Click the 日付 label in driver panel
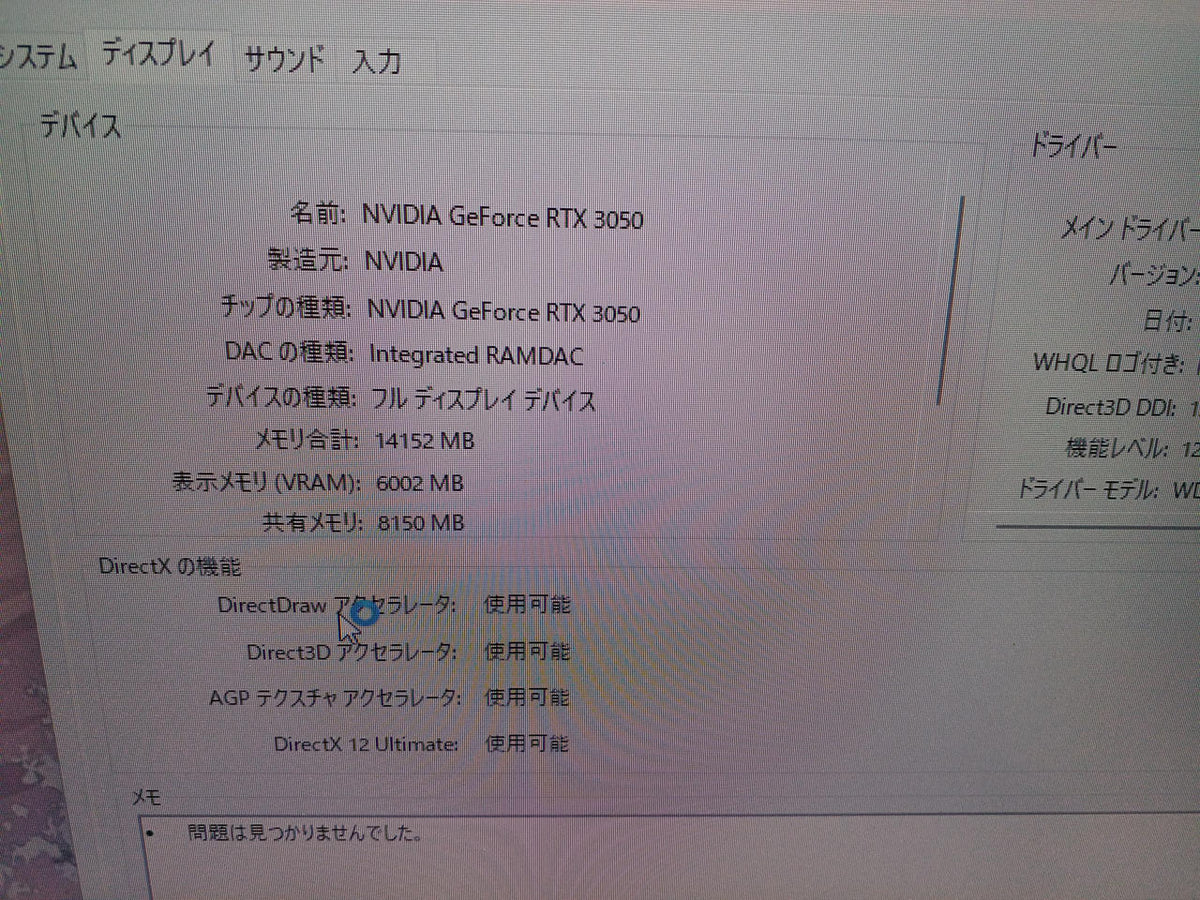Screen dimensions: 1200x900 [x=1168, y=322]
